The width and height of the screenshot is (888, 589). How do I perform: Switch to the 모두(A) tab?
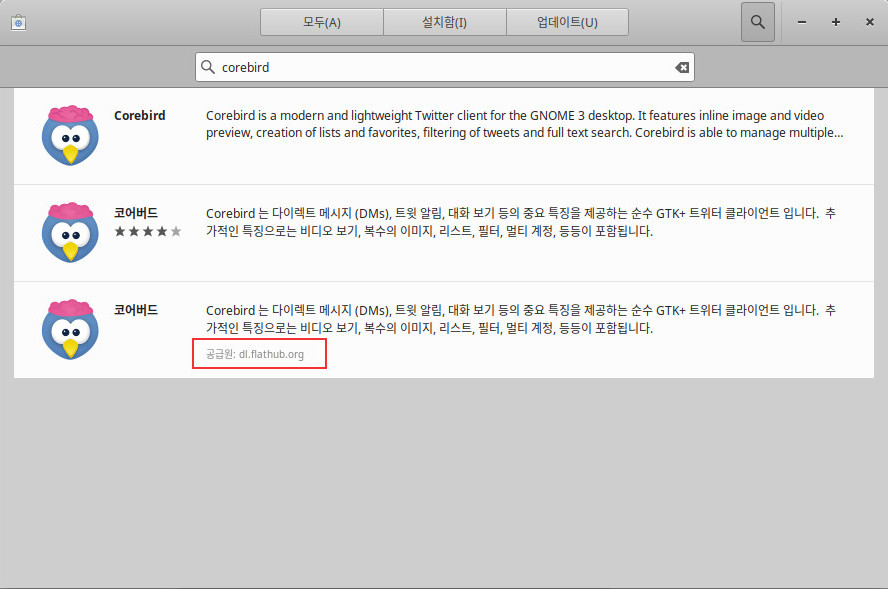(322, 22)
